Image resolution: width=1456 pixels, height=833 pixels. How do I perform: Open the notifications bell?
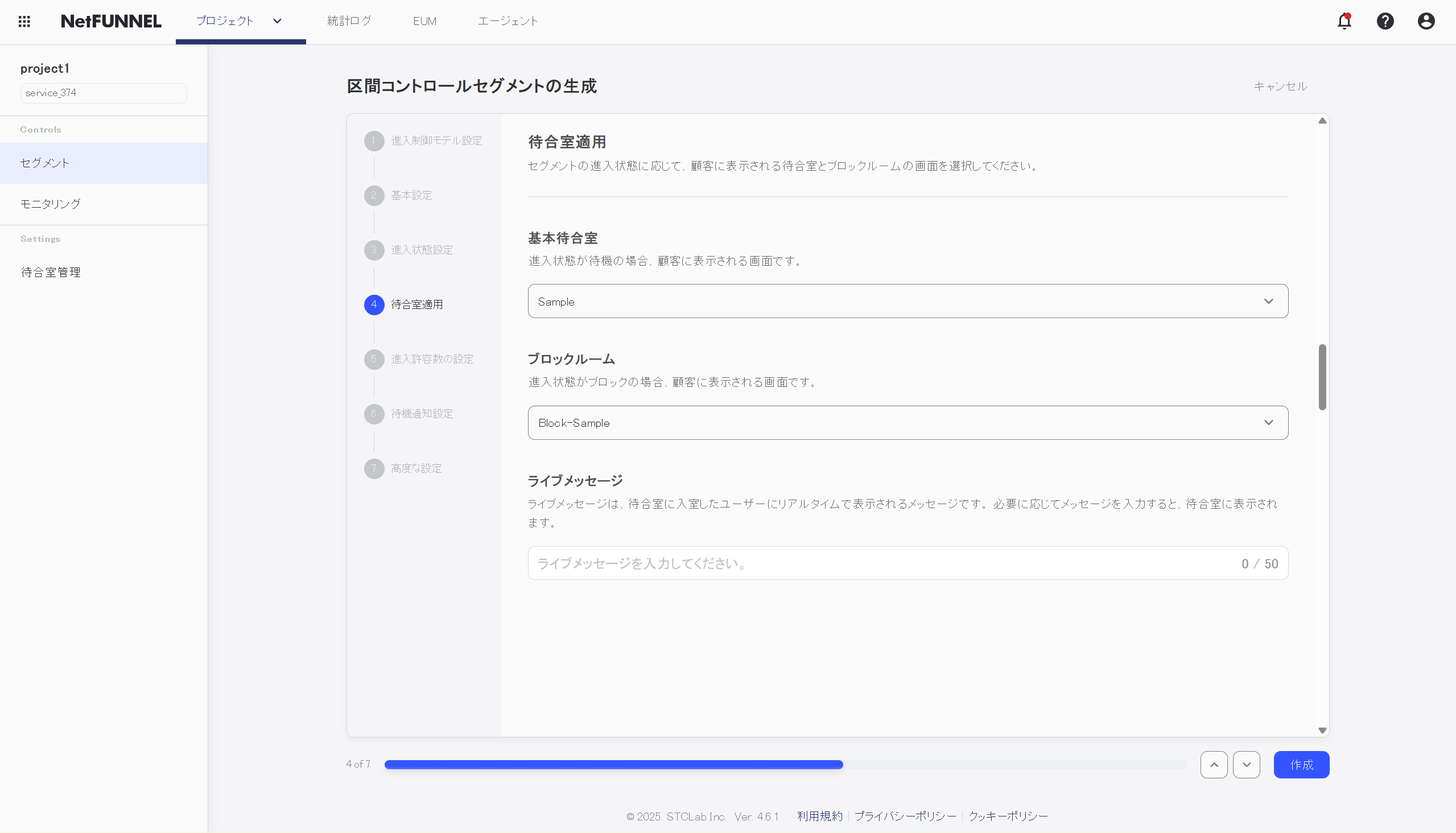(x=1343, y=21)
